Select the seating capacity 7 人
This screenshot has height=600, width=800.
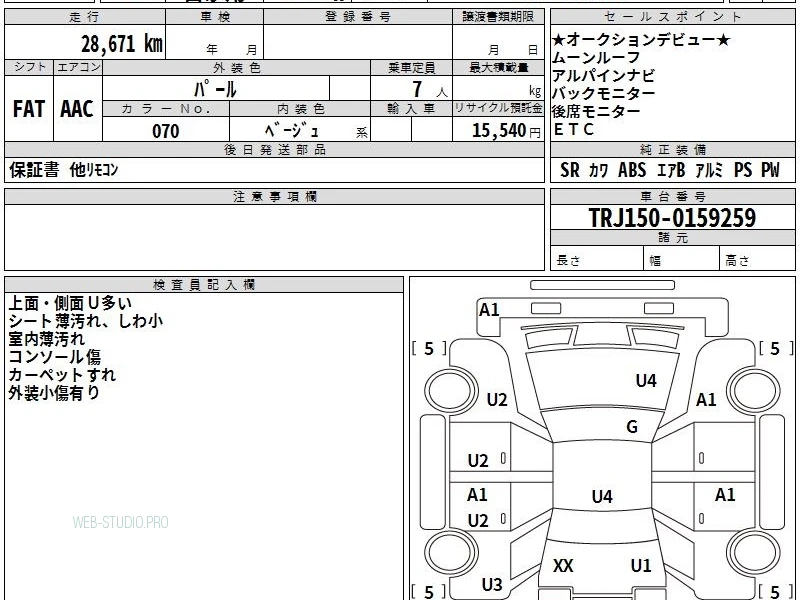[x=429, y=90]
